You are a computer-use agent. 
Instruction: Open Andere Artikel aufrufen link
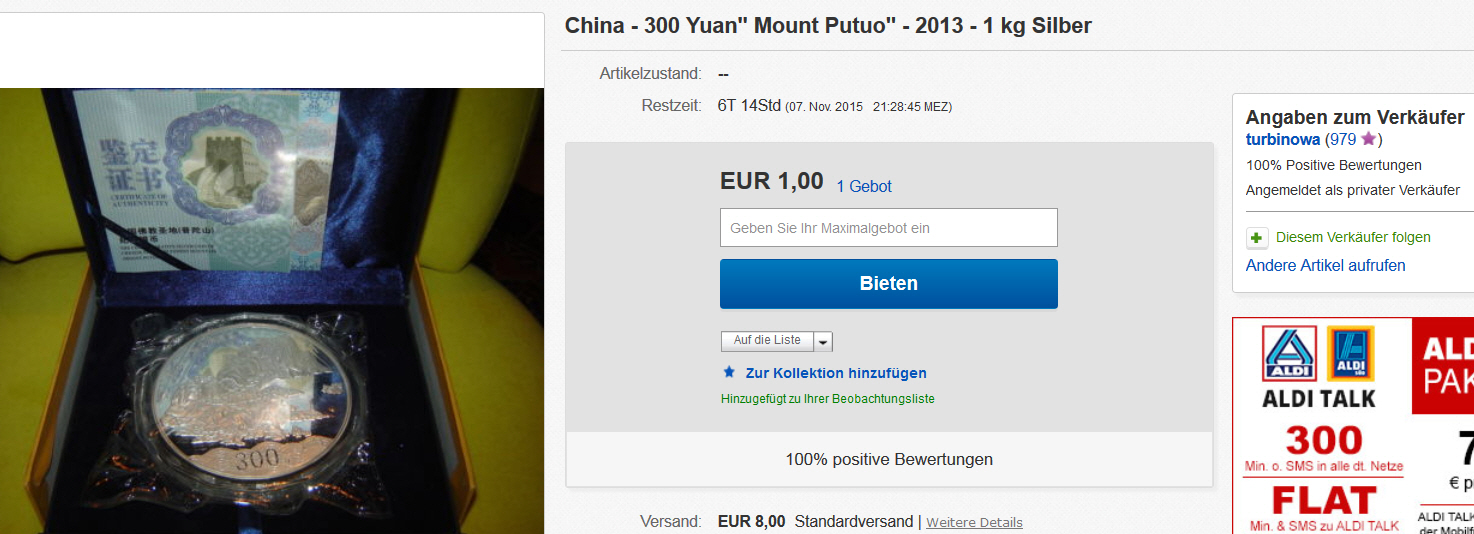[1325, 266]
